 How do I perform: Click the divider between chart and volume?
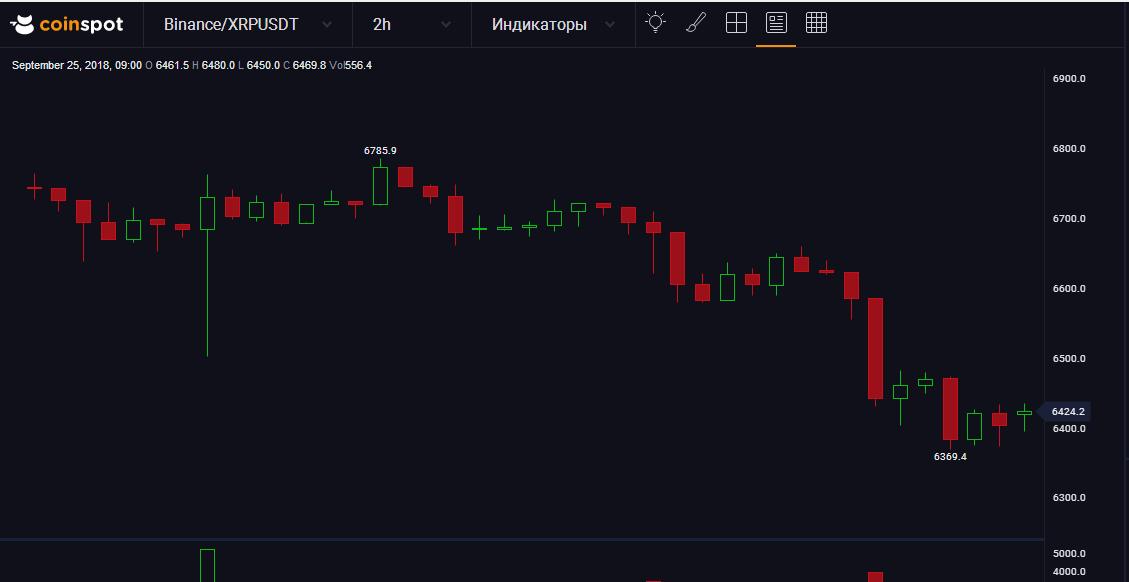pos(520,540)
